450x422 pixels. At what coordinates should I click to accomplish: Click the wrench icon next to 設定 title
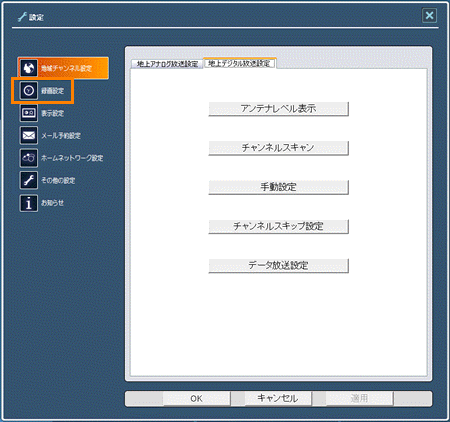(22, 17)
